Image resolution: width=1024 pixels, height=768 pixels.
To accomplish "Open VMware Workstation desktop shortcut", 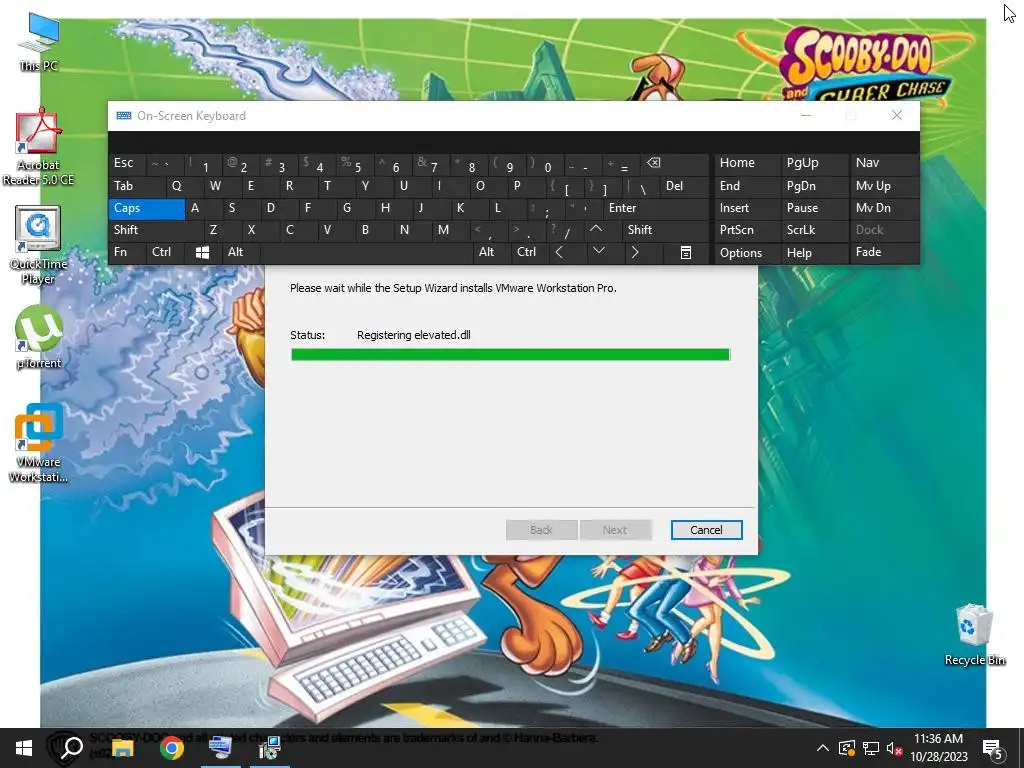I will coord(39,443).
